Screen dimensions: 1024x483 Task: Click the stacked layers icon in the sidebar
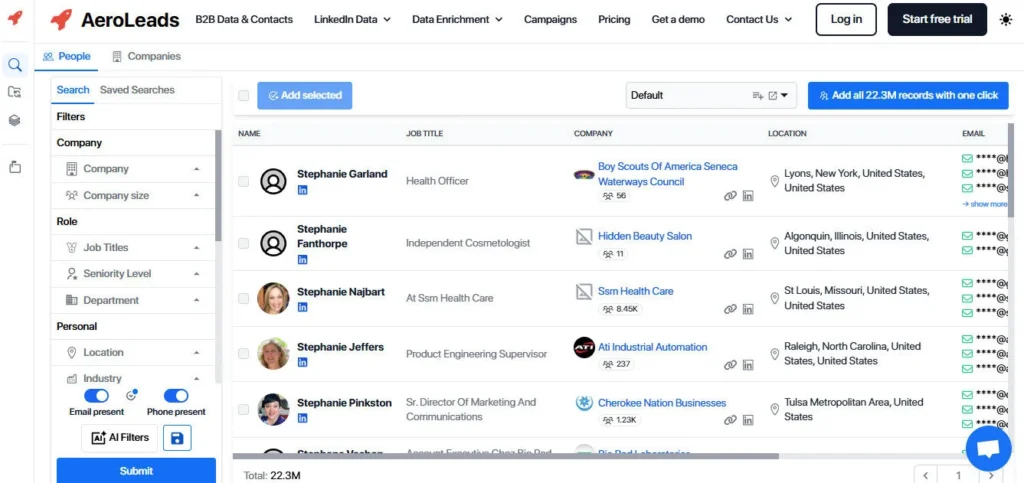click(14, 120)
